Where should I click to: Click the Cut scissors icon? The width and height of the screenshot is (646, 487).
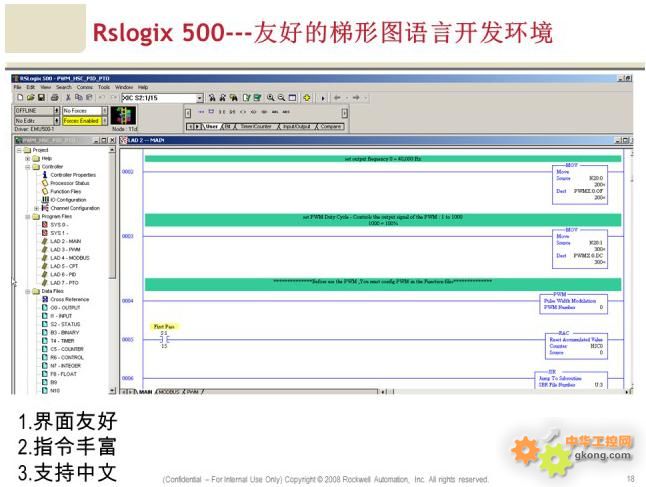point(68,98)
